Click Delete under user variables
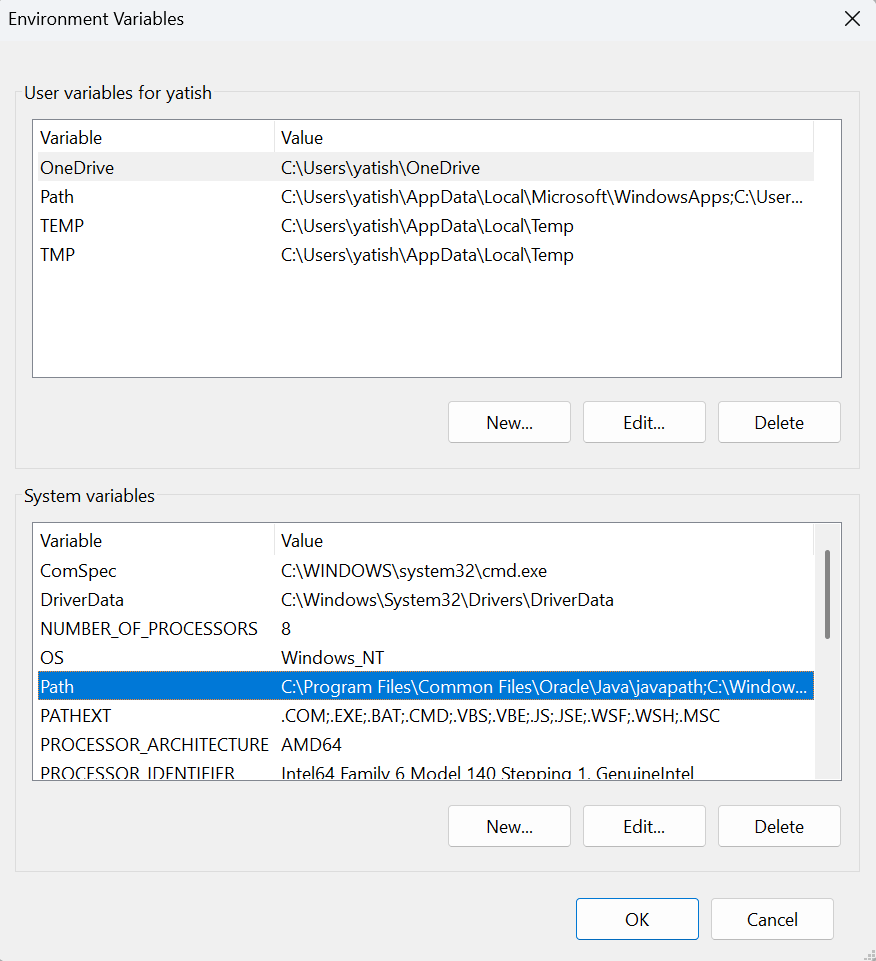Screen dimensions: 876x961 778,421
